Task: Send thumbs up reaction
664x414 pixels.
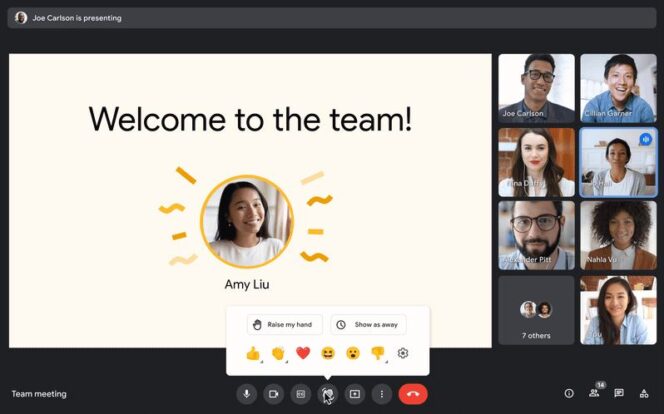Action: point(253,353)
